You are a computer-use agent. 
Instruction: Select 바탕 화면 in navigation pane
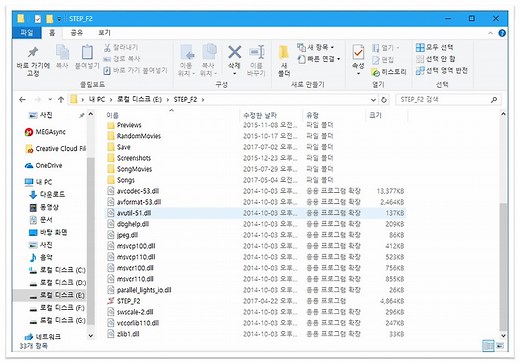48,232
